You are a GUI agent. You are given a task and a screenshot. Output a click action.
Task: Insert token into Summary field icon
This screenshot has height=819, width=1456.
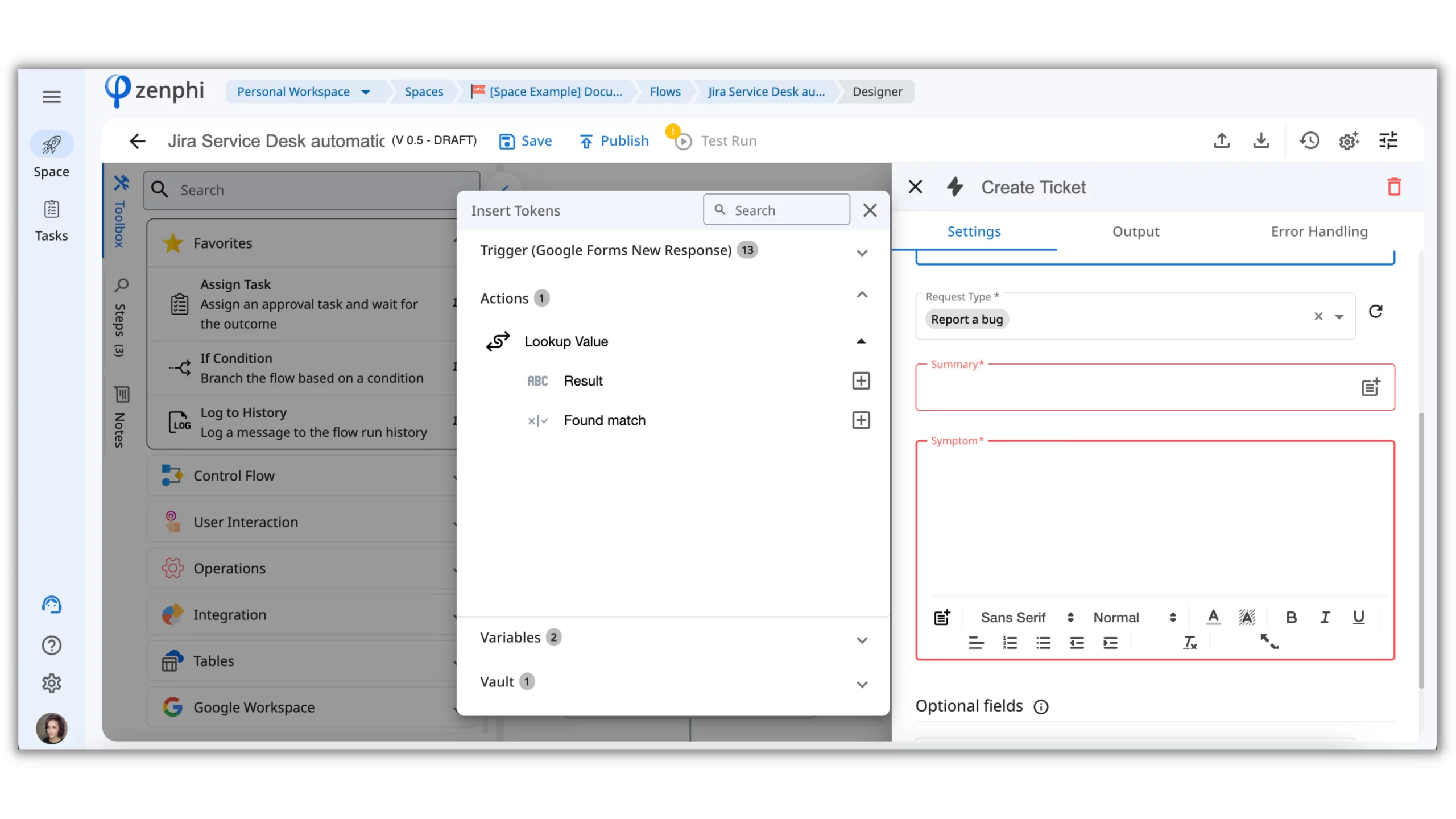[1370, 387]
